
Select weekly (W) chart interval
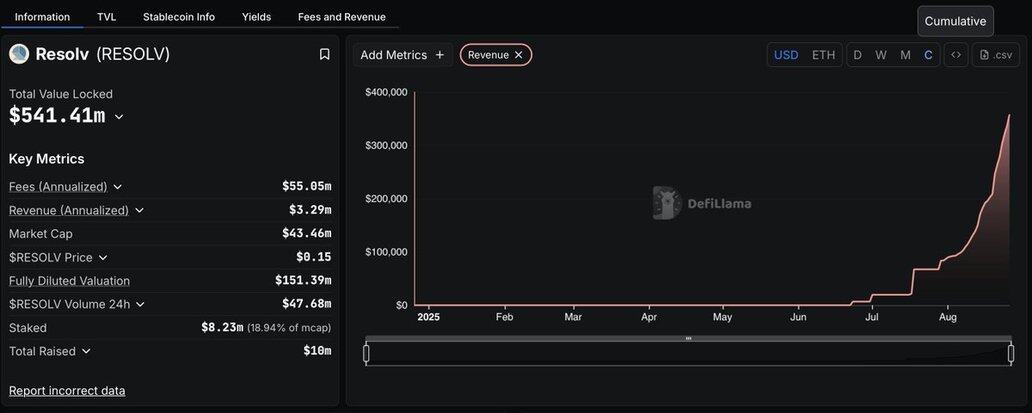pyautogui.click(x=881, y=55)
